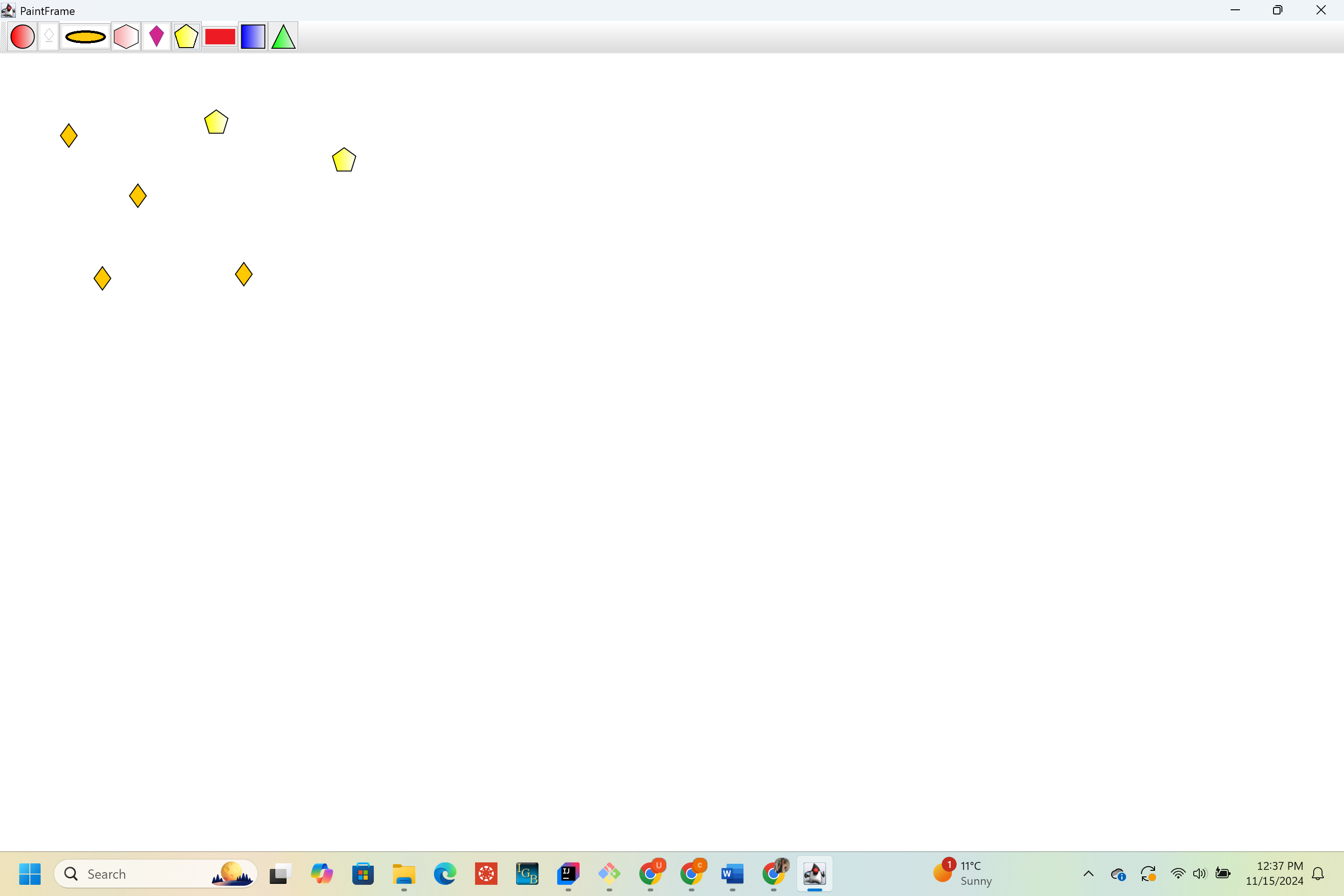This screenshot has height=896, width=1344.
Task: Show hidden system tray icons chevron
Action: 1088,874
